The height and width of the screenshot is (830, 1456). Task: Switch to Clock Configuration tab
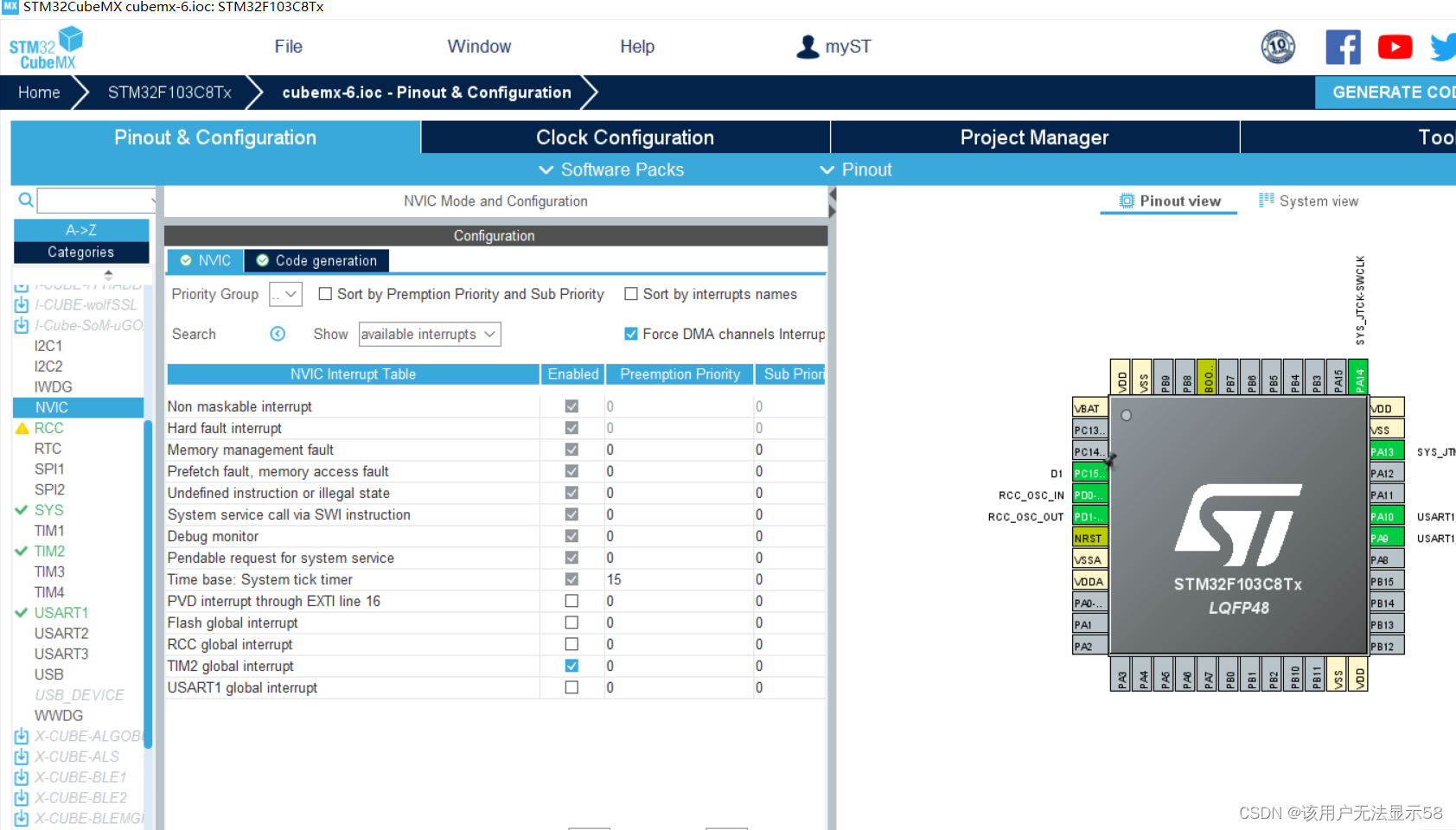pos(625,137)
